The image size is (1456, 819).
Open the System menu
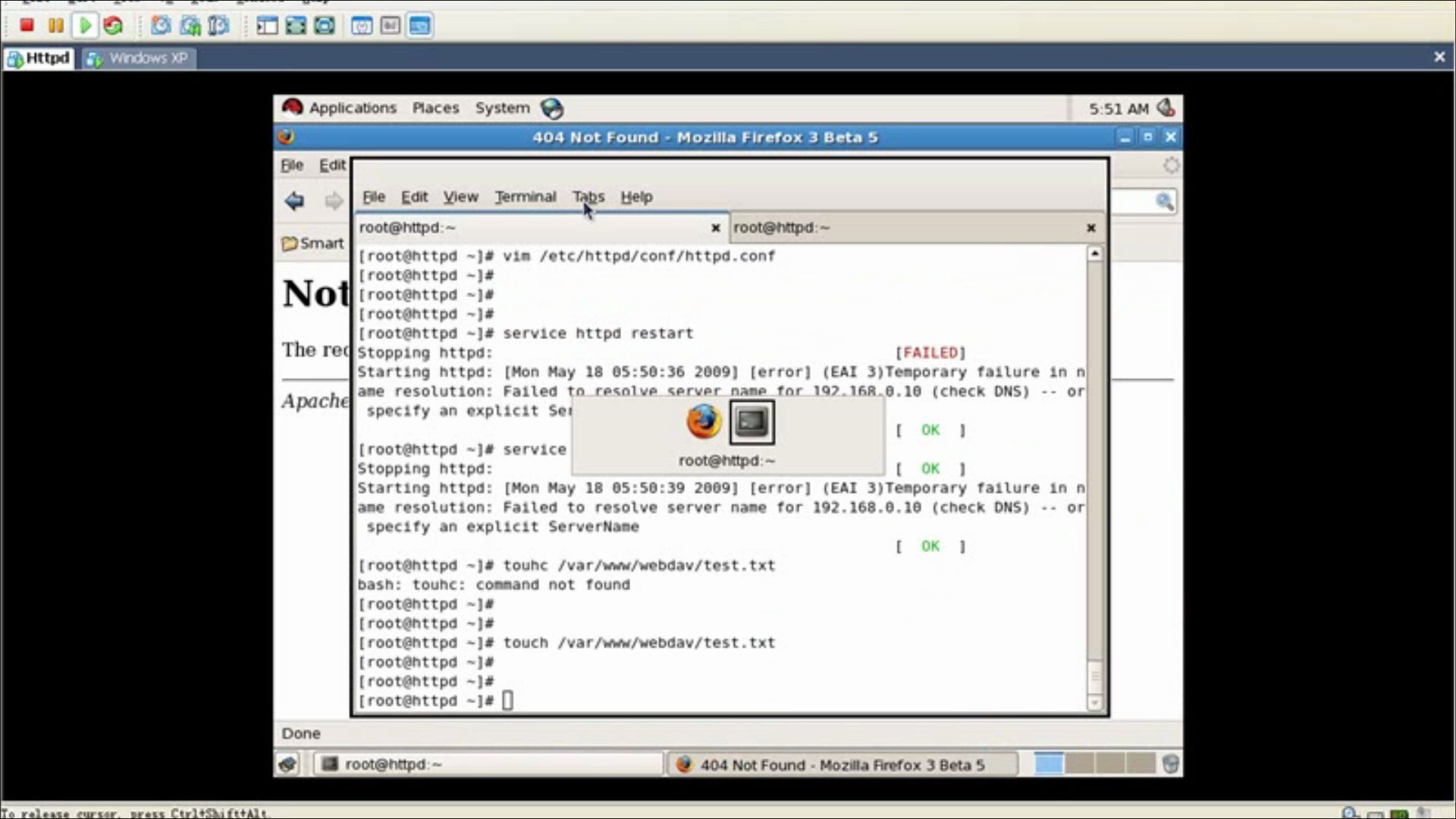pyautogui.click(x=502, y=108)
